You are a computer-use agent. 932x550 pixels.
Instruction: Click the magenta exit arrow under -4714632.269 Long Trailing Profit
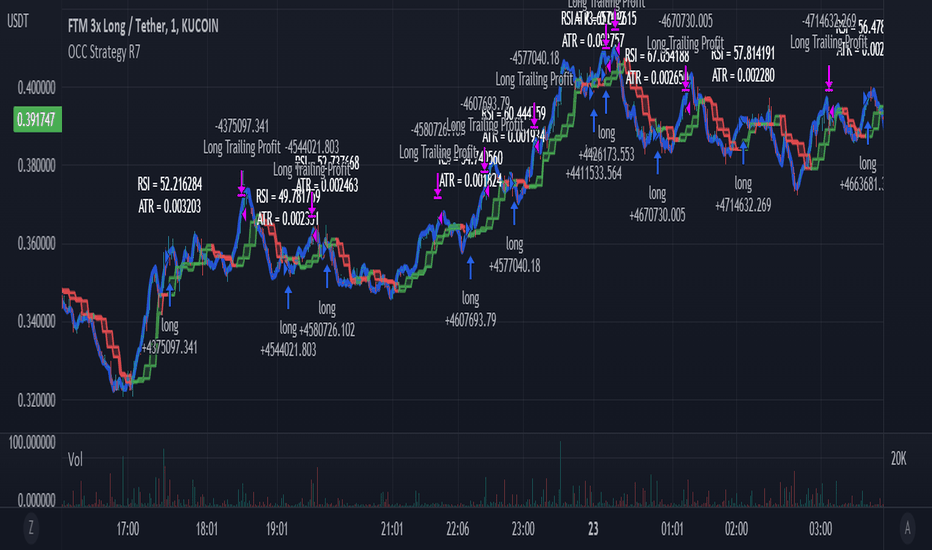point(829,78)
